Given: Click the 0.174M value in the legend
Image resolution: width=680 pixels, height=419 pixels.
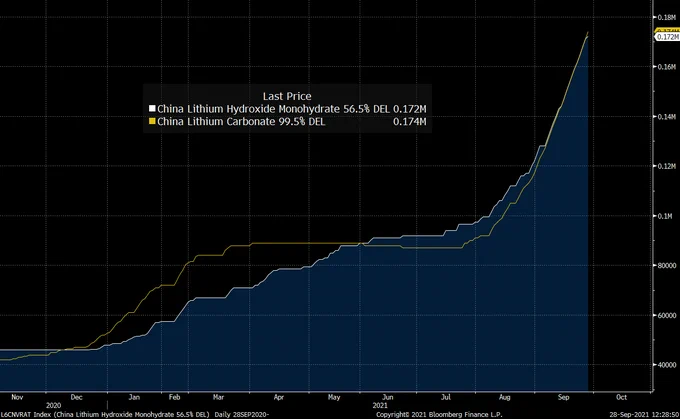Looking at the screenshot, I should pyautogui.click(x=409, y=121).
